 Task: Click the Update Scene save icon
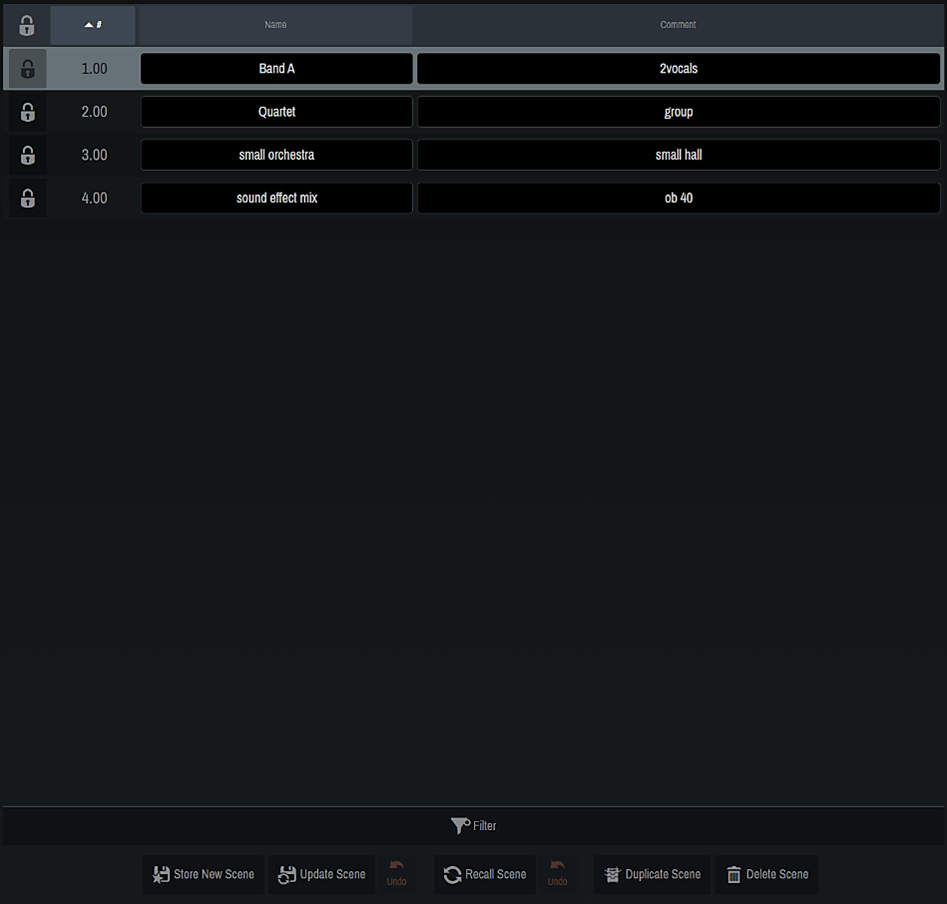(288, 874)
